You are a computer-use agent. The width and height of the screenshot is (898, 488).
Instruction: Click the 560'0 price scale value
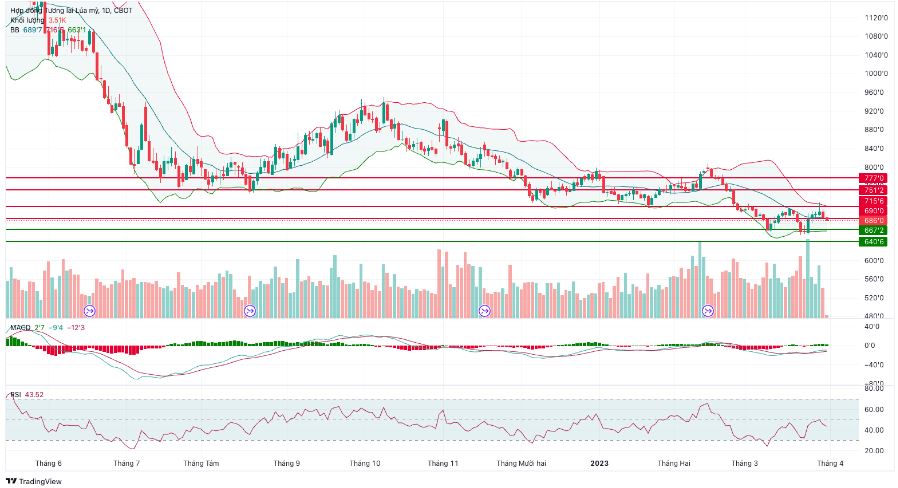coord(876,280)
